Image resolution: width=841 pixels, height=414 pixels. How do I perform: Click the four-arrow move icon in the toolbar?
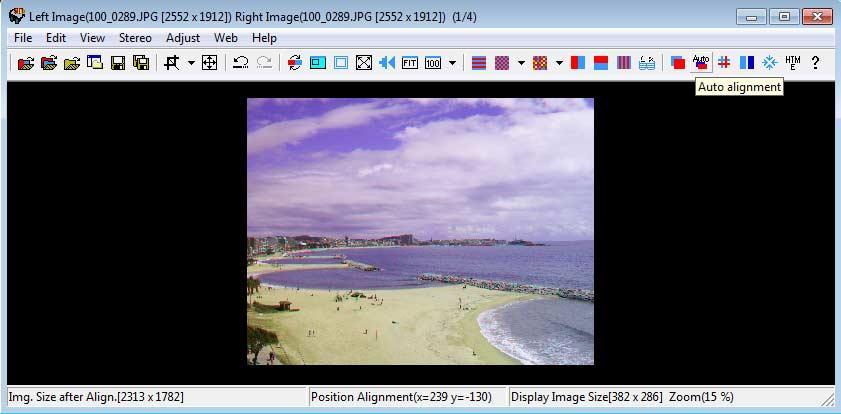(x=209, y=63)
